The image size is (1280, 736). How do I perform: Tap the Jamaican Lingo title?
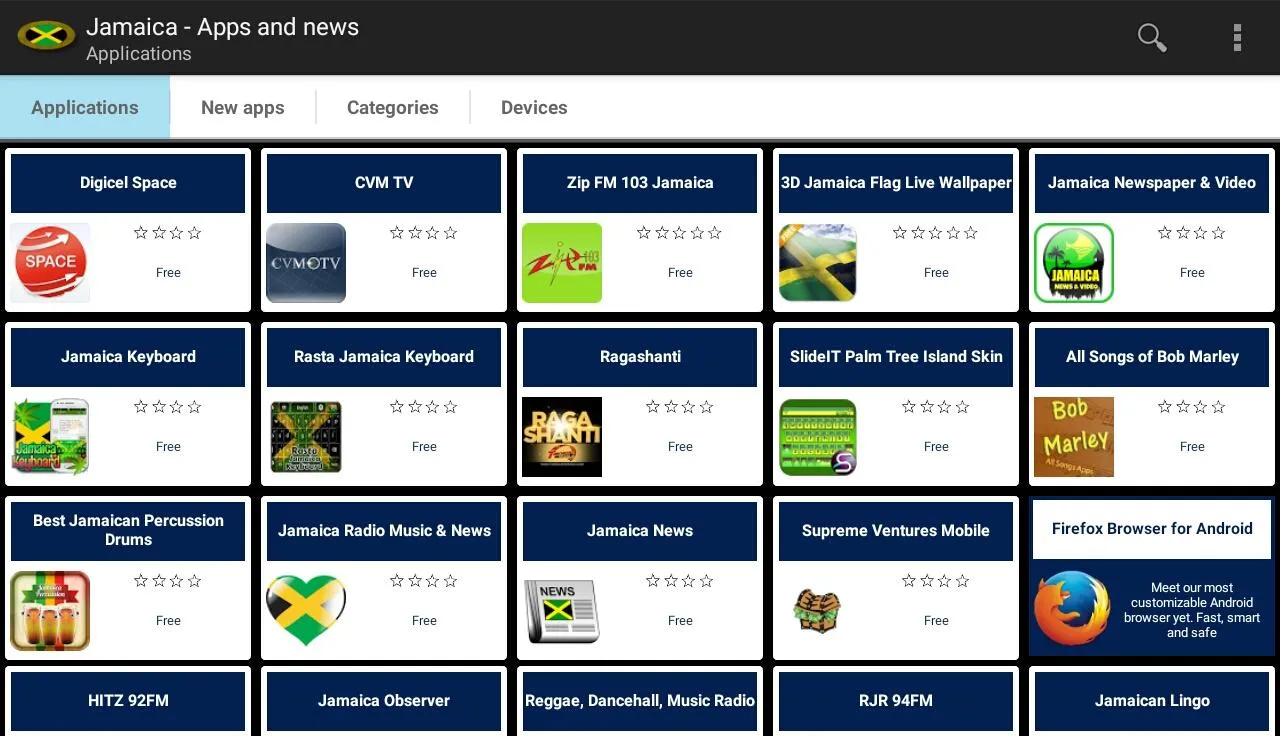[x=1152, y=701]
